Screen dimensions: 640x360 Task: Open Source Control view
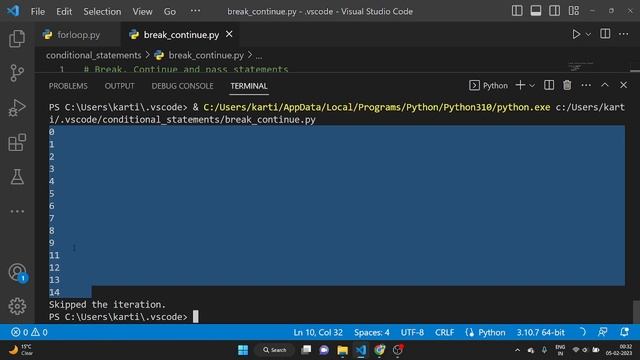tap(17, 73)
